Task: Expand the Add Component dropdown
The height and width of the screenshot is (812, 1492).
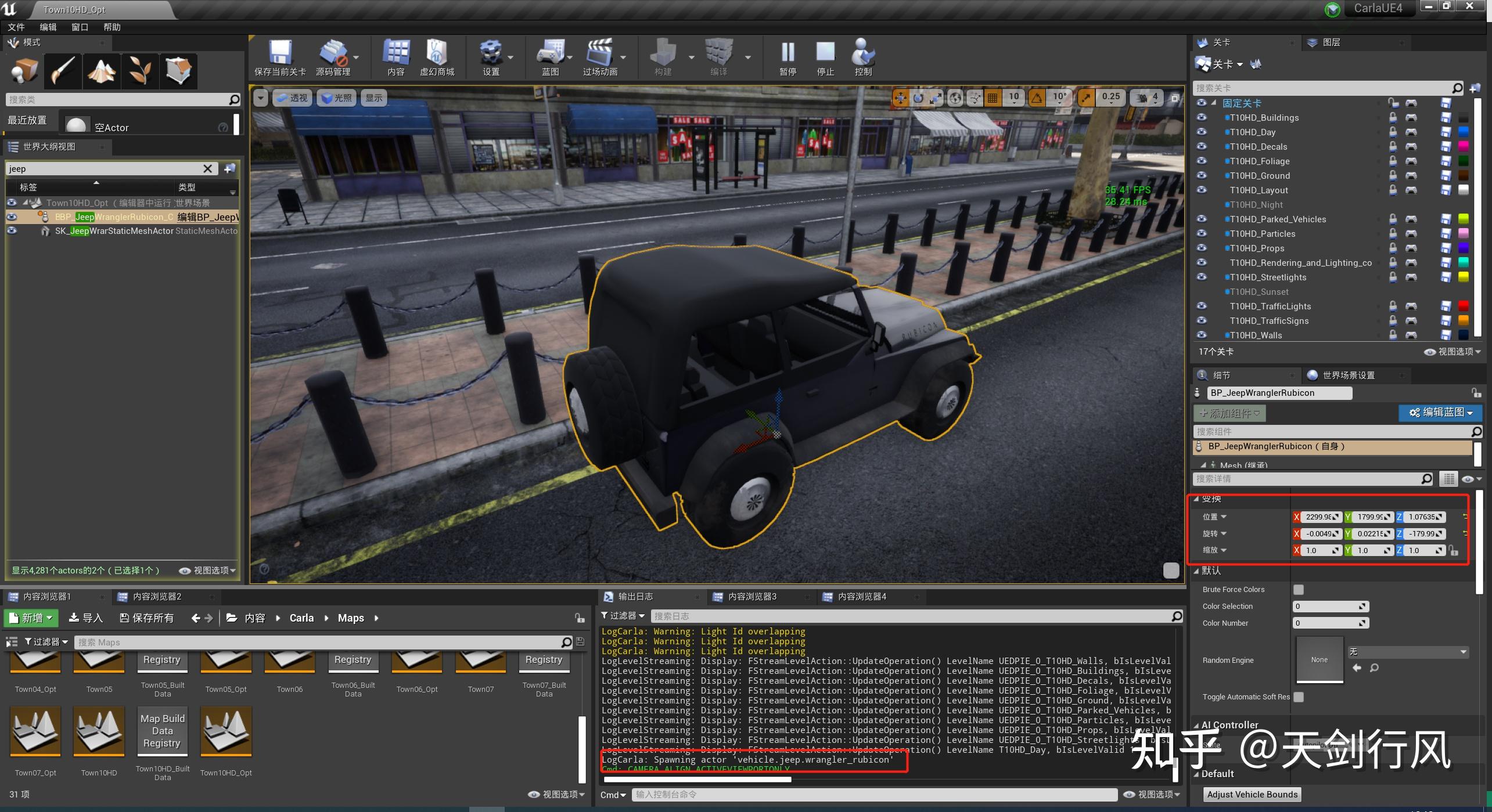Action: [x=1229, y=413]
